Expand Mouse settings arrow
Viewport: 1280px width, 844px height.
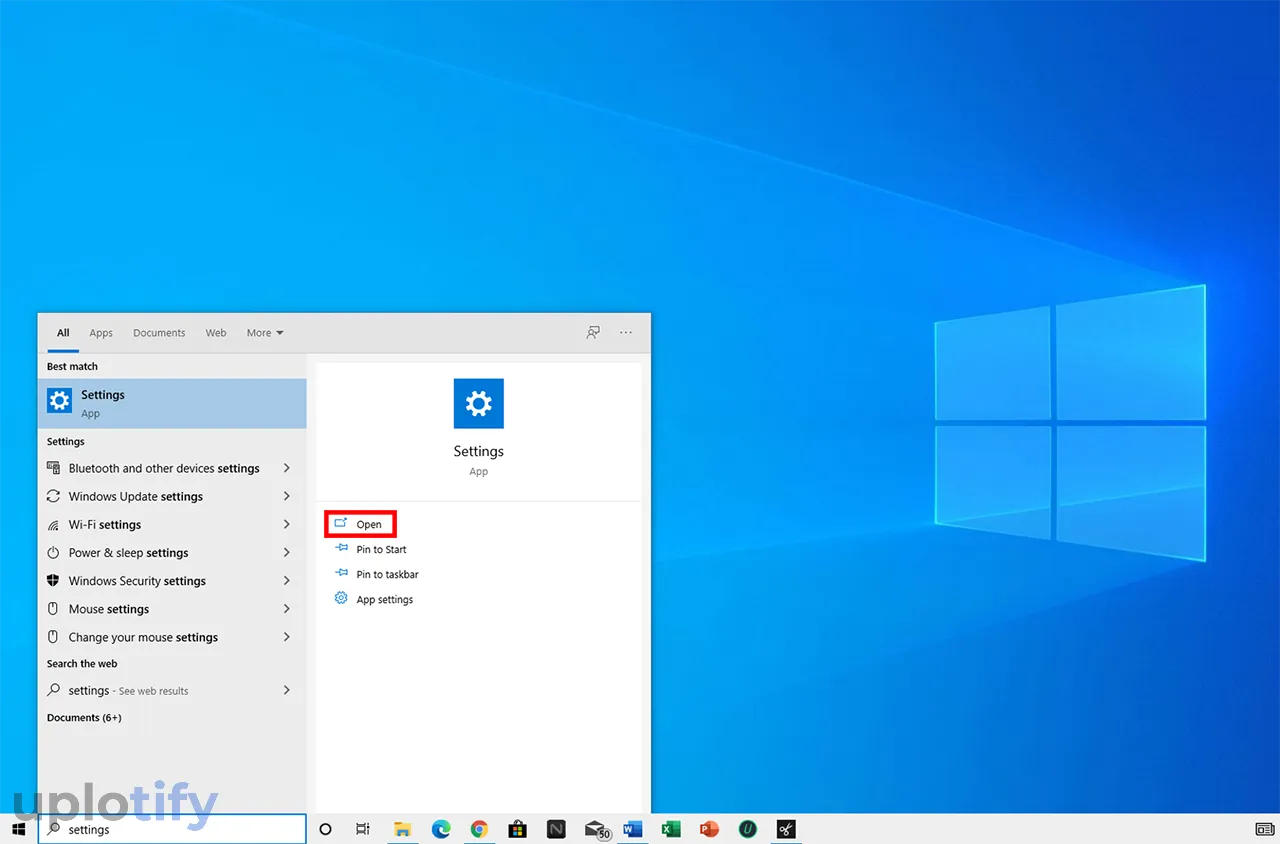287,608
